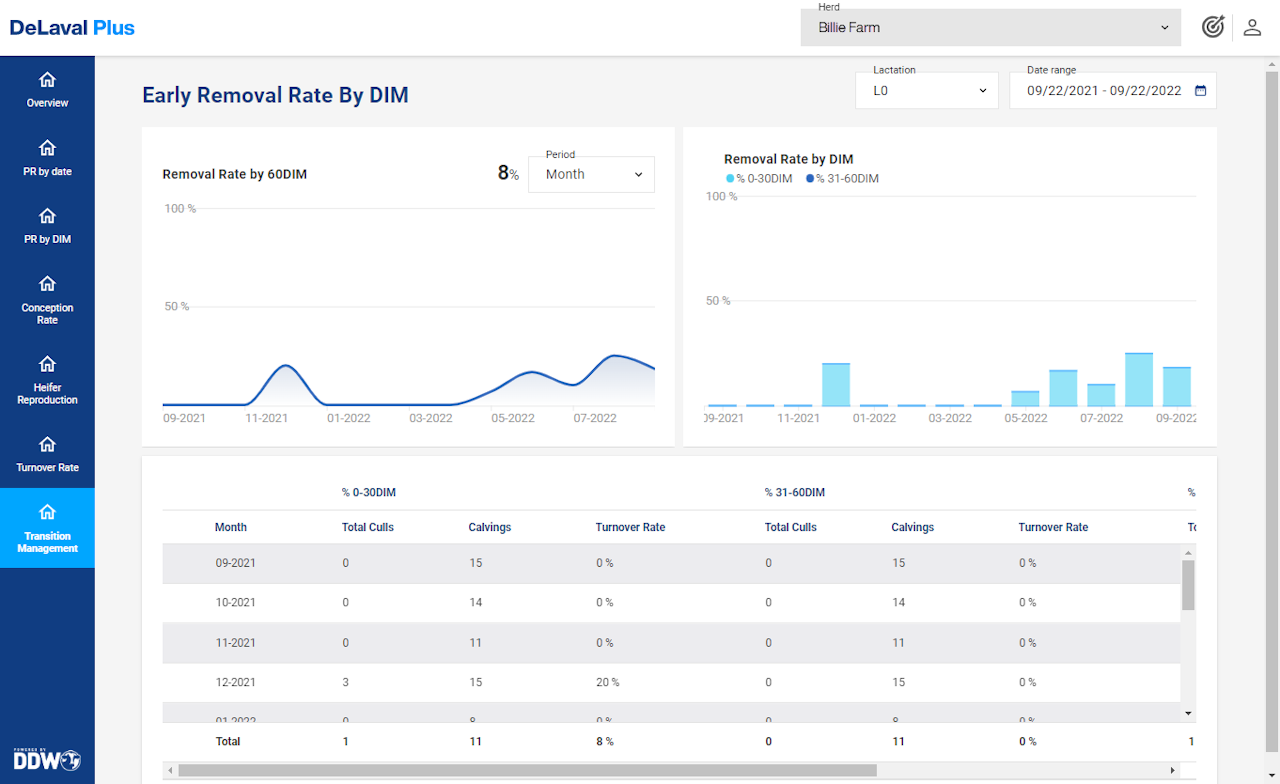
Task: Open the user profile icon
Action: click(1252, 27)
